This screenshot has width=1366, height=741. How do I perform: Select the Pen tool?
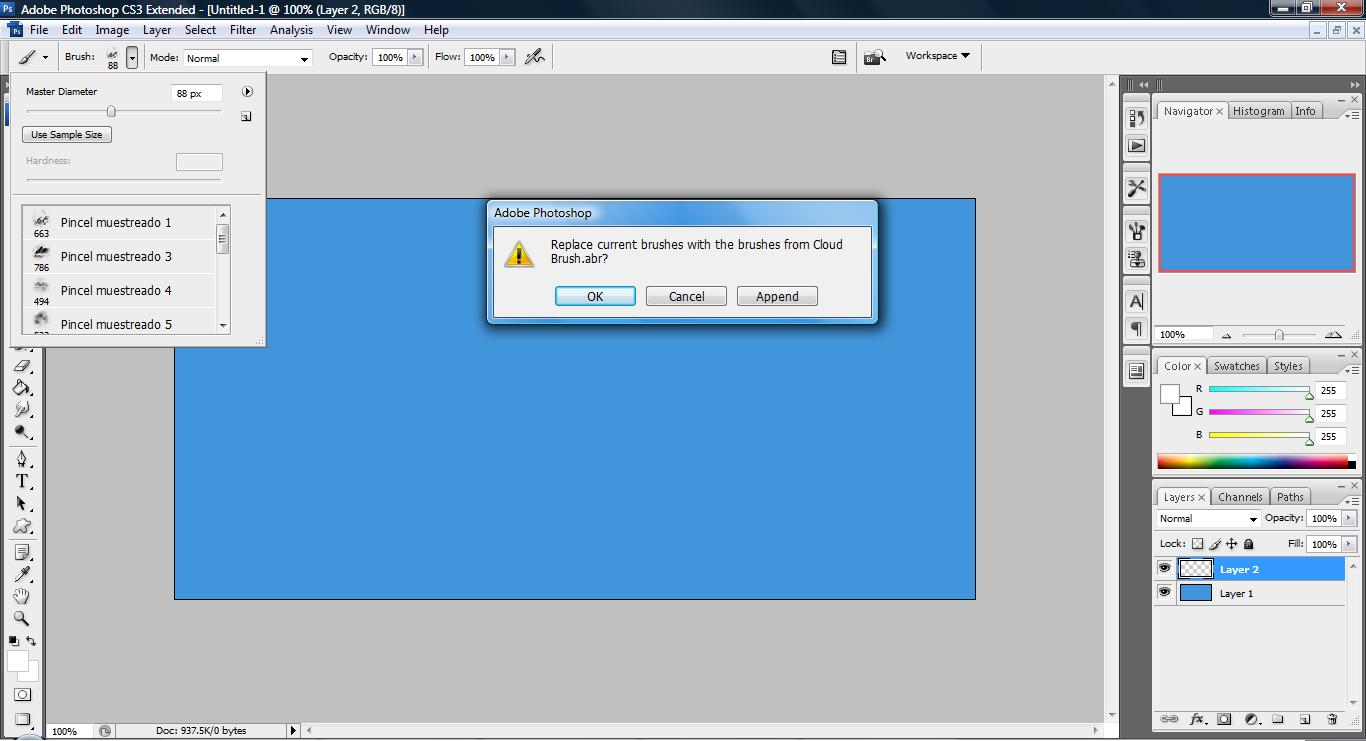coord(22,459)
